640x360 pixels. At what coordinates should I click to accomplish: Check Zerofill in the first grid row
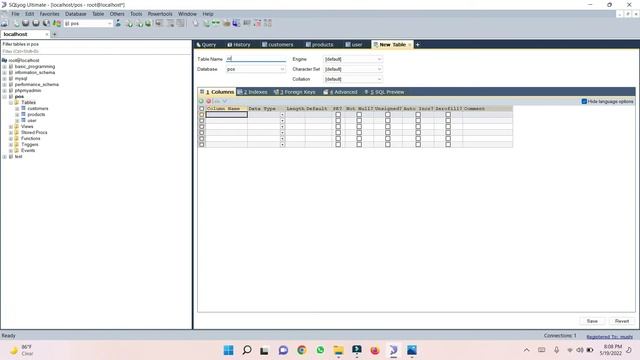448,115
